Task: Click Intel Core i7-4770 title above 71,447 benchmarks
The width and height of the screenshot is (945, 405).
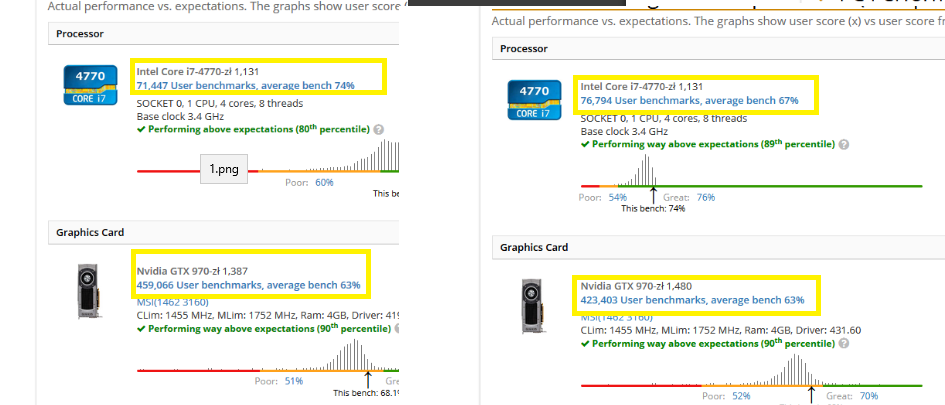Action: click(198, 71)
